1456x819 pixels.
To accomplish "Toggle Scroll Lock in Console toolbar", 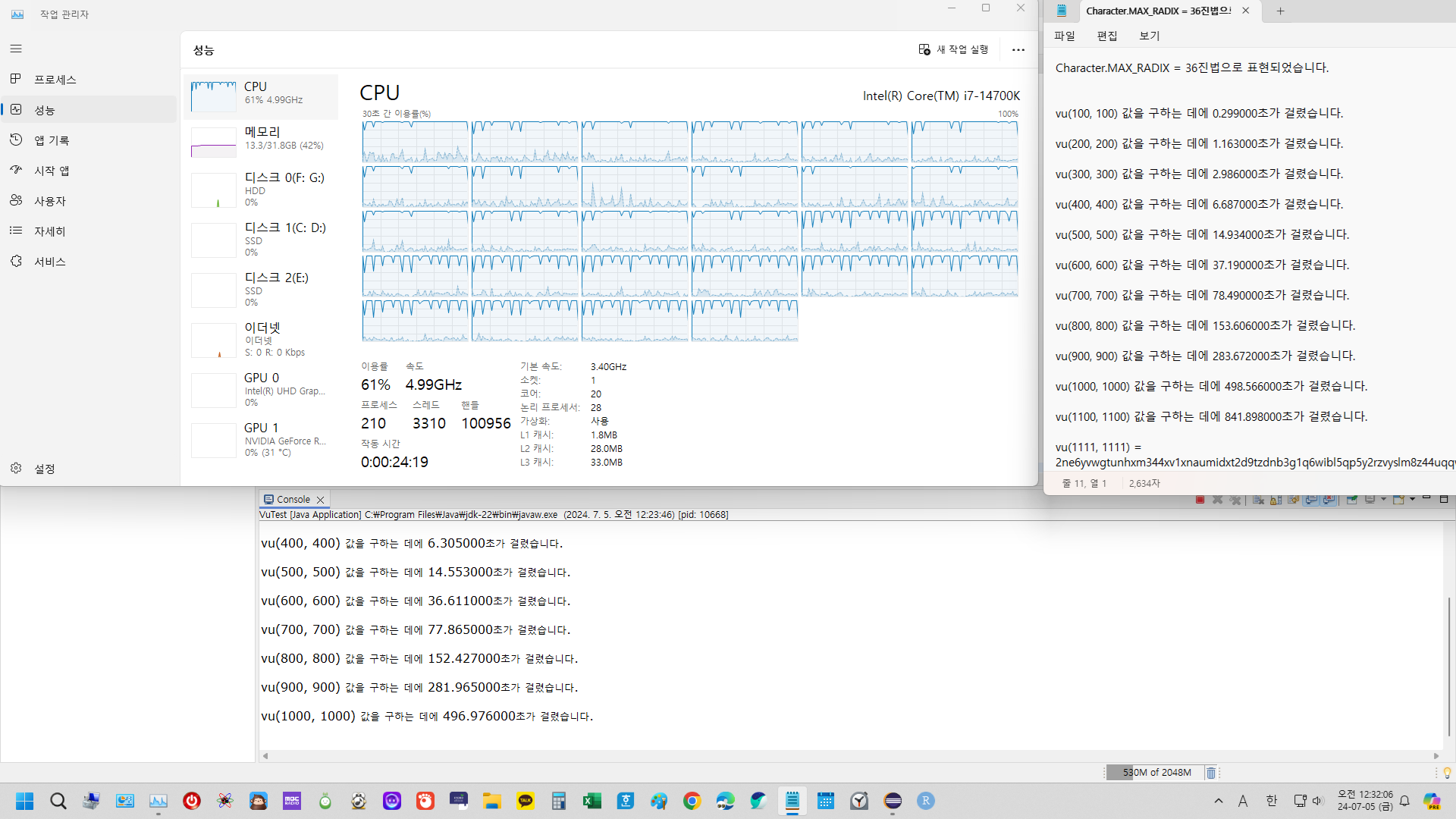I will tap(1276, 500).
